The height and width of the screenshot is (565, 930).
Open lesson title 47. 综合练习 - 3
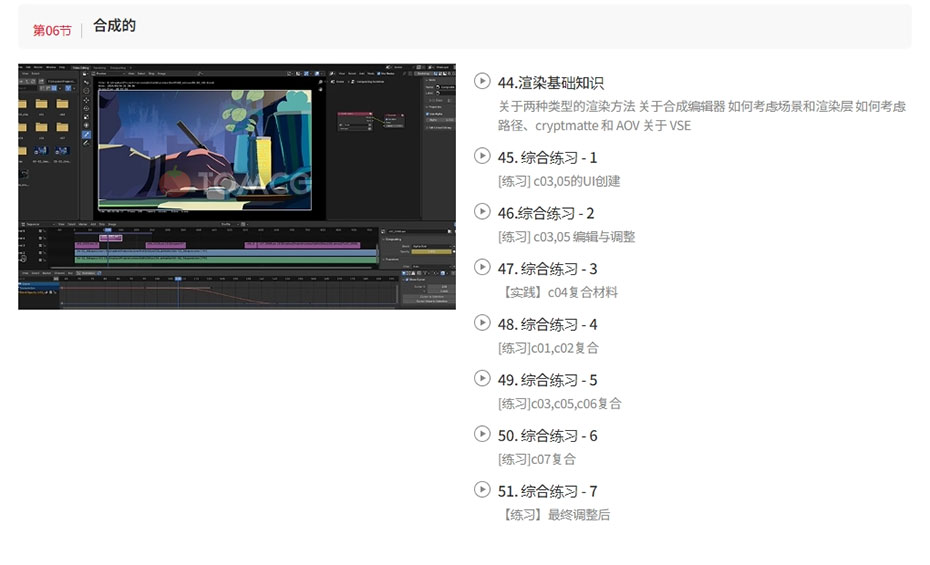tap(547, 269)
